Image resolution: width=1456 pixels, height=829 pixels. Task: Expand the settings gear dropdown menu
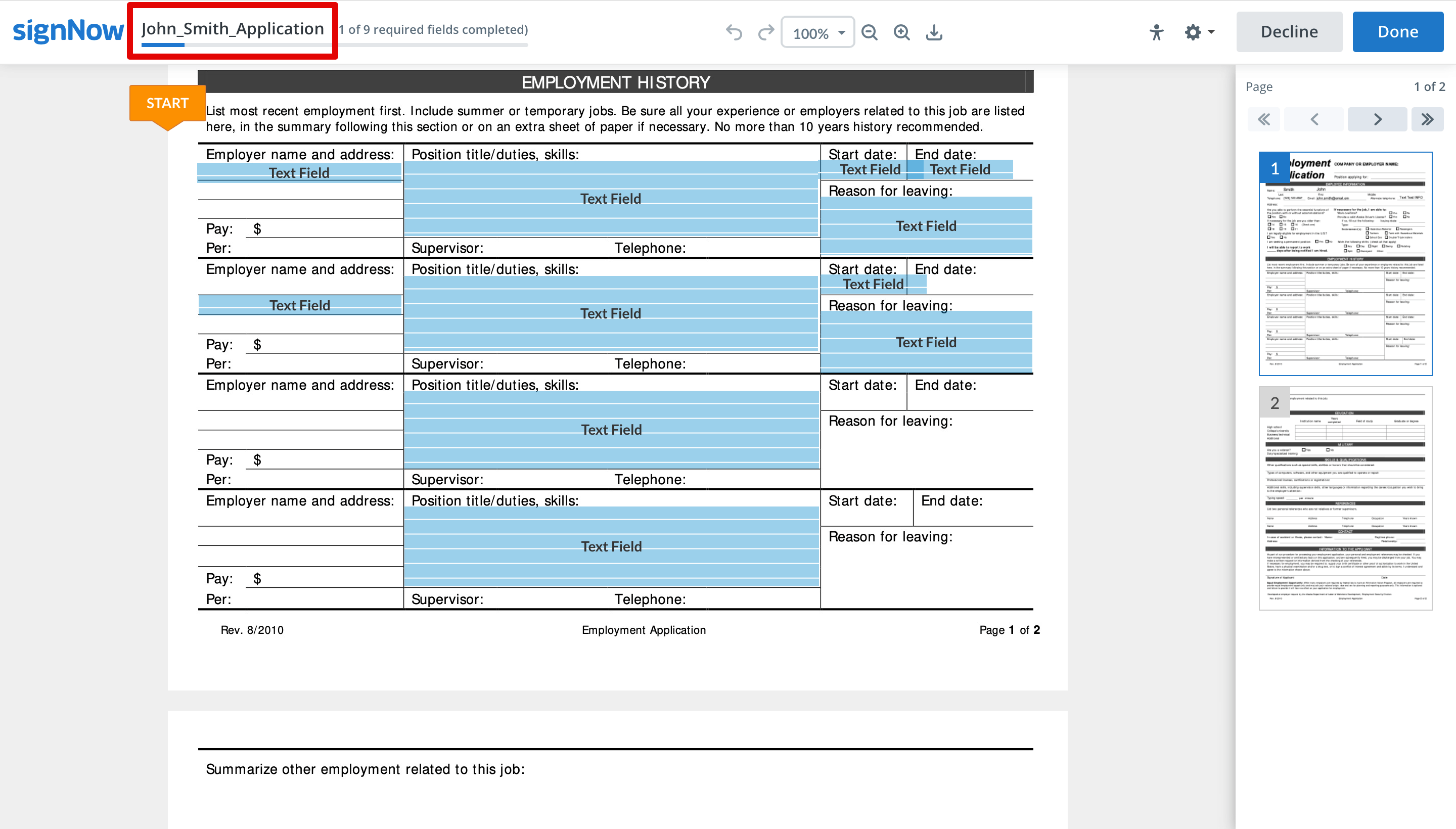click(1199, 32)
